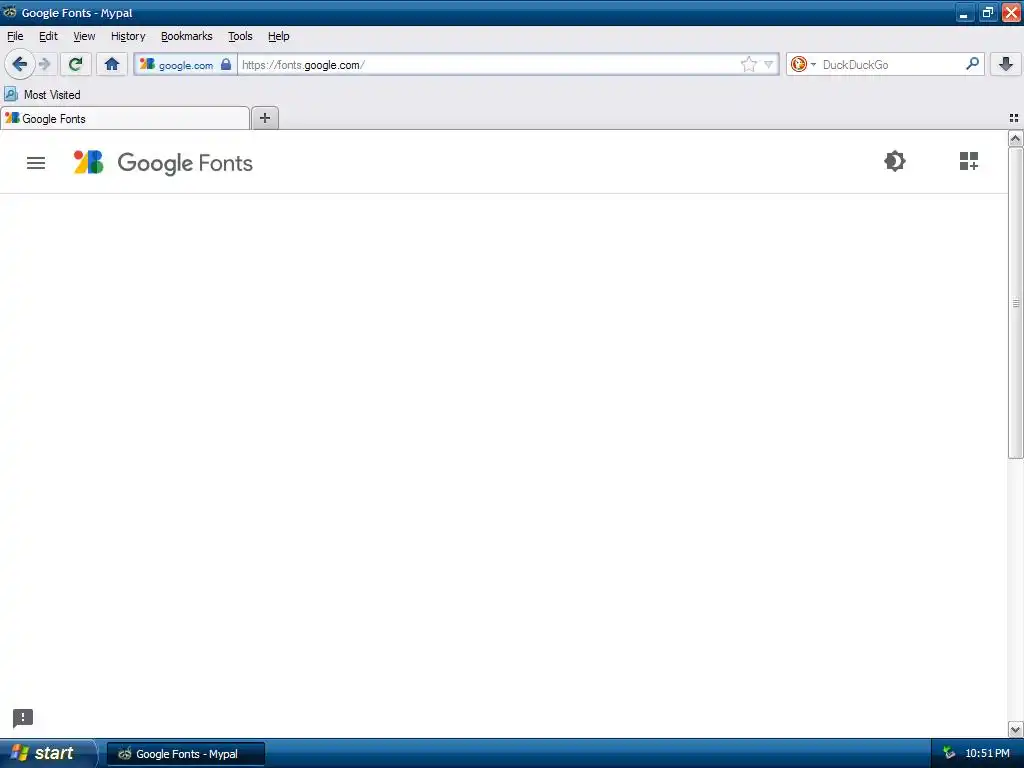Open the DuckDuckGo search engine dropdown

pos(803,64)
